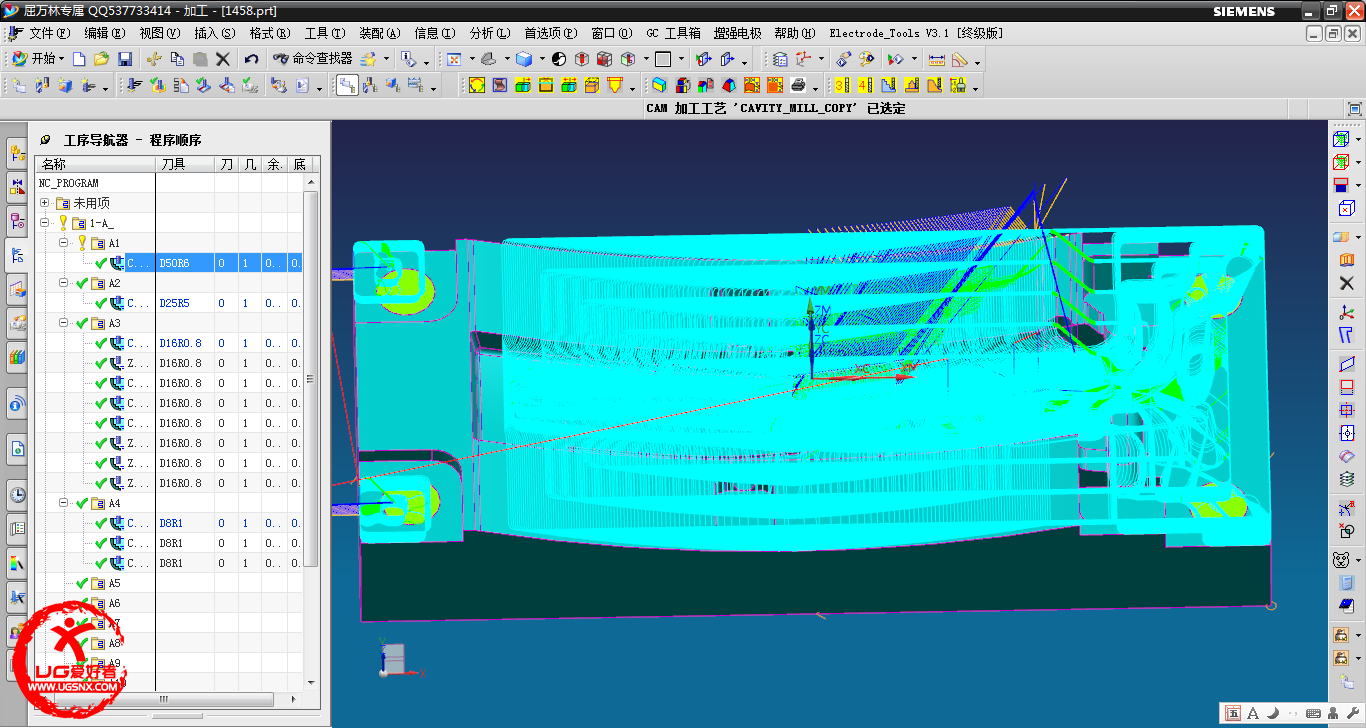Click the X icon in right toolbar

tap(1346, 284)
